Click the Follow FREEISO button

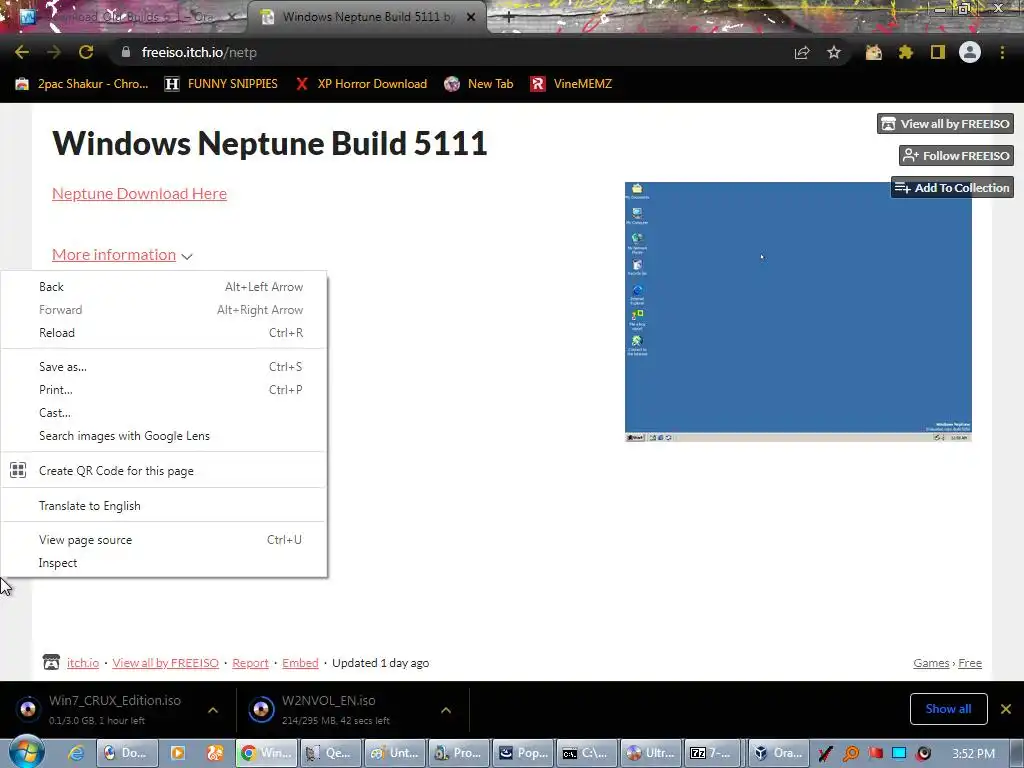pyautogui.click(x=956, y=155)
